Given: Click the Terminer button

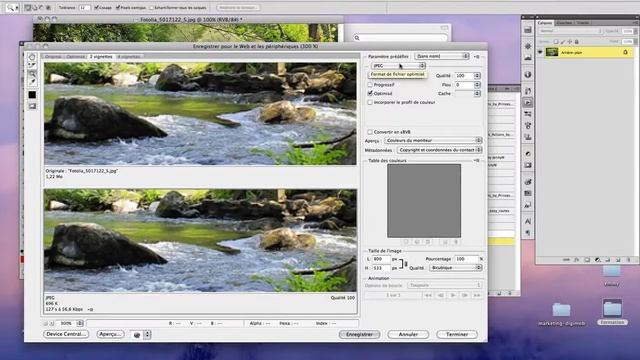Looking at the screenshot, I should coord(457,334).
